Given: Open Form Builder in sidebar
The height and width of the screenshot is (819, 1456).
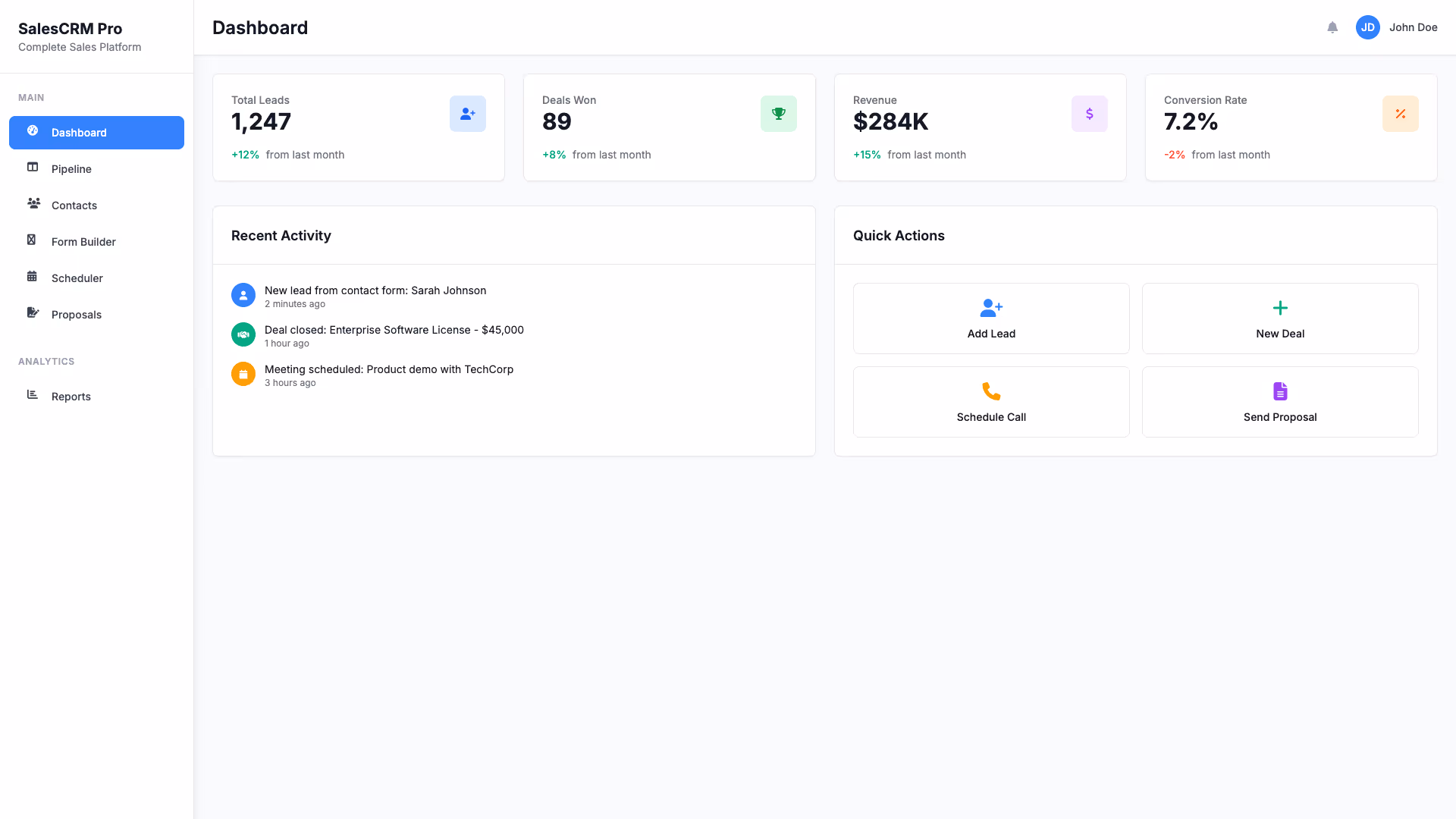Looking at the screenshot, I should (83, 242).
